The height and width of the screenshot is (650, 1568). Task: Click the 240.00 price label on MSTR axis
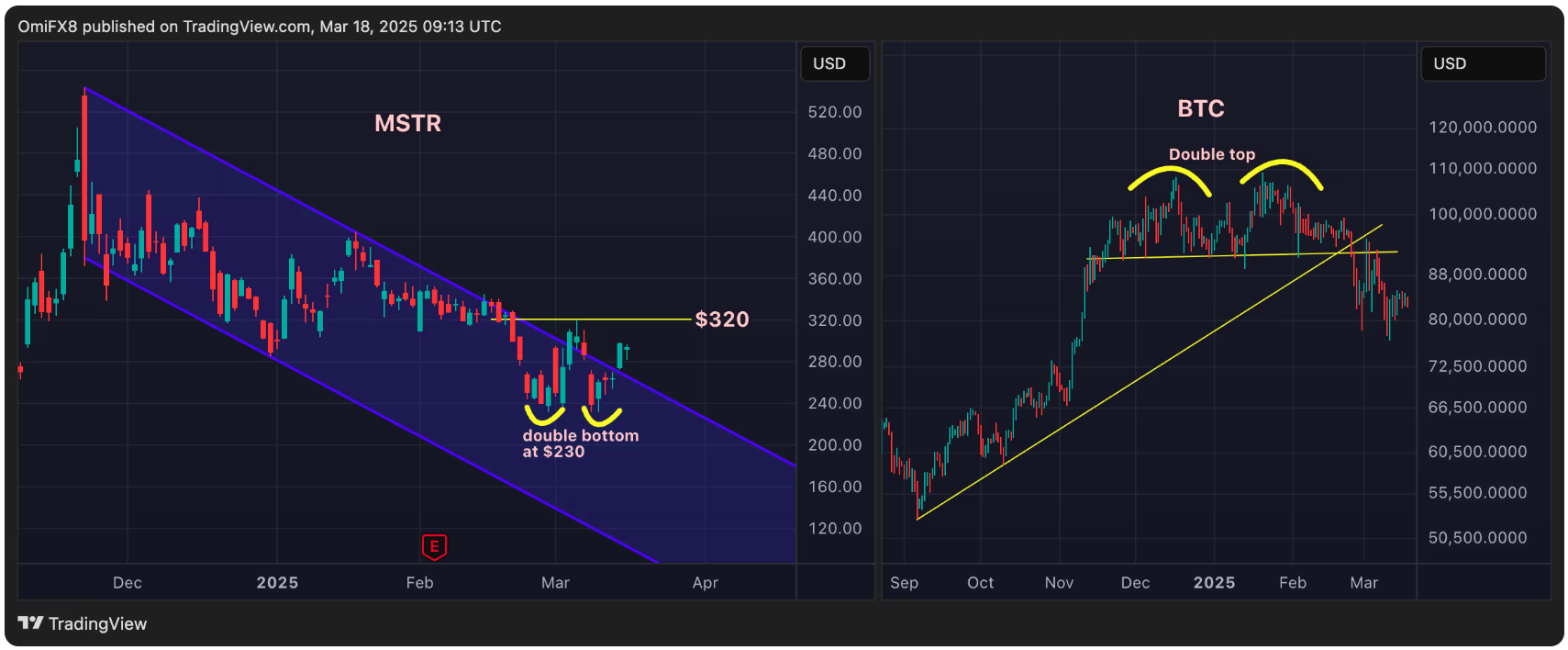pyautogui.click(x=835, y=403)
